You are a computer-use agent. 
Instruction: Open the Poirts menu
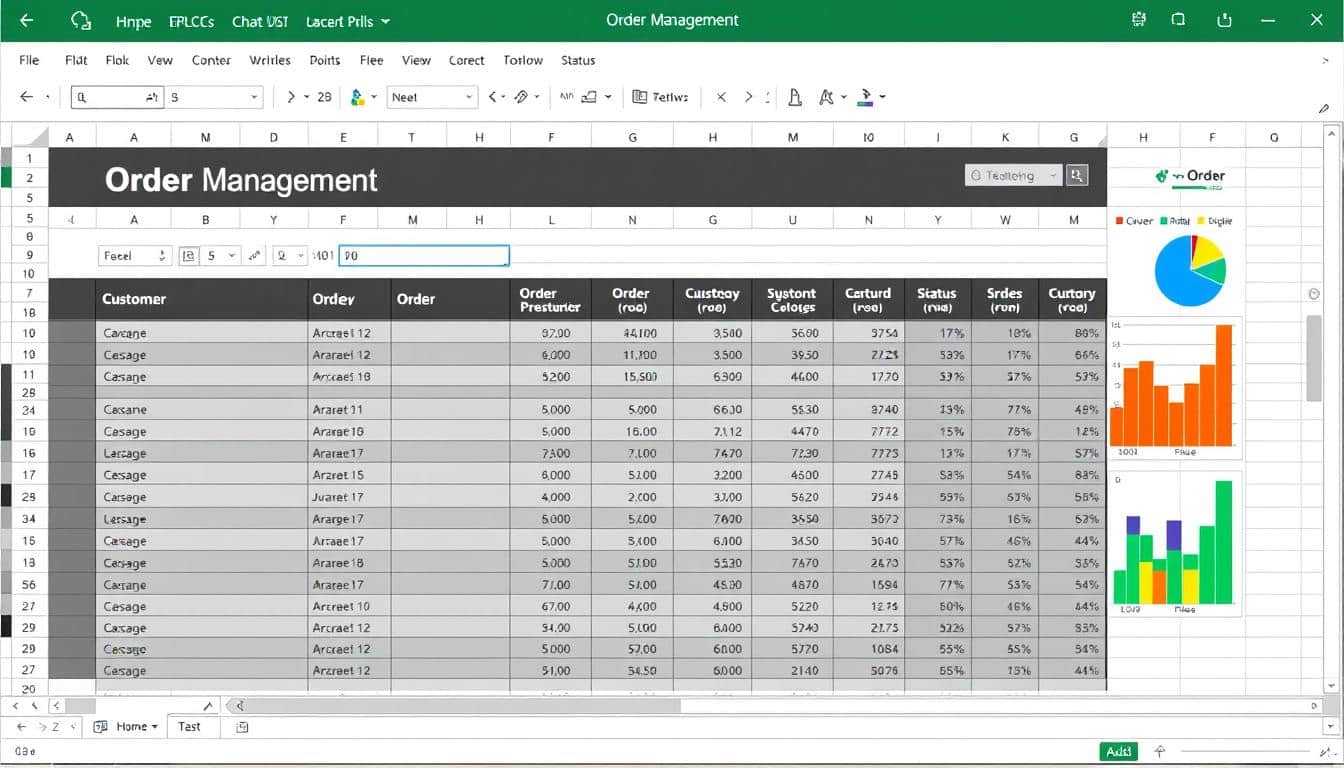coord(325,60)
